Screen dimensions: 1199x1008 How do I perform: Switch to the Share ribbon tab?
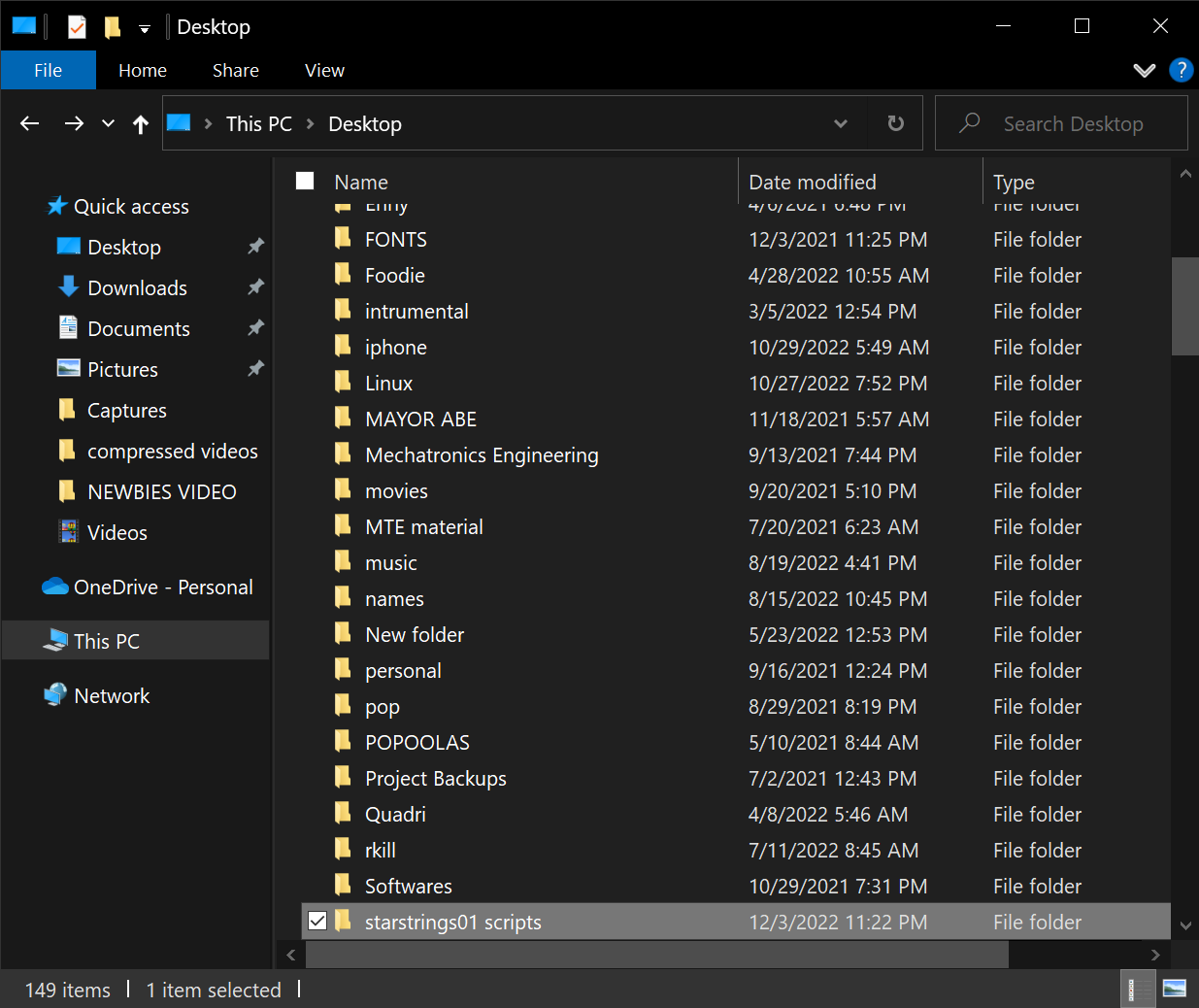click(236, 70)
